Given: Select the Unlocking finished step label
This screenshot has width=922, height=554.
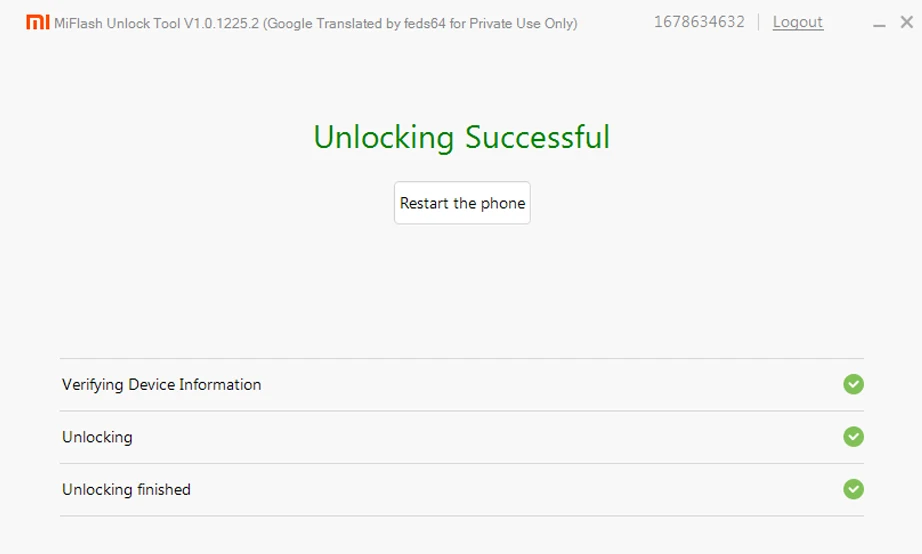Looking at the screenshot, I should 126,489.
